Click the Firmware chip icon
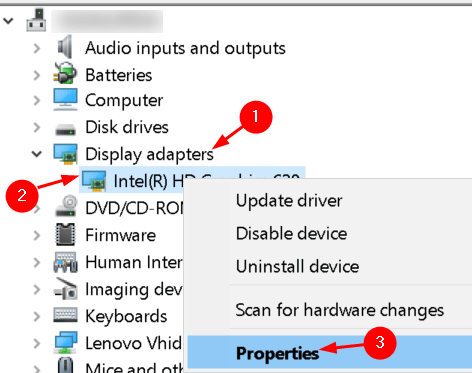This screenshot has width=472, height=373. coord(65,235)
